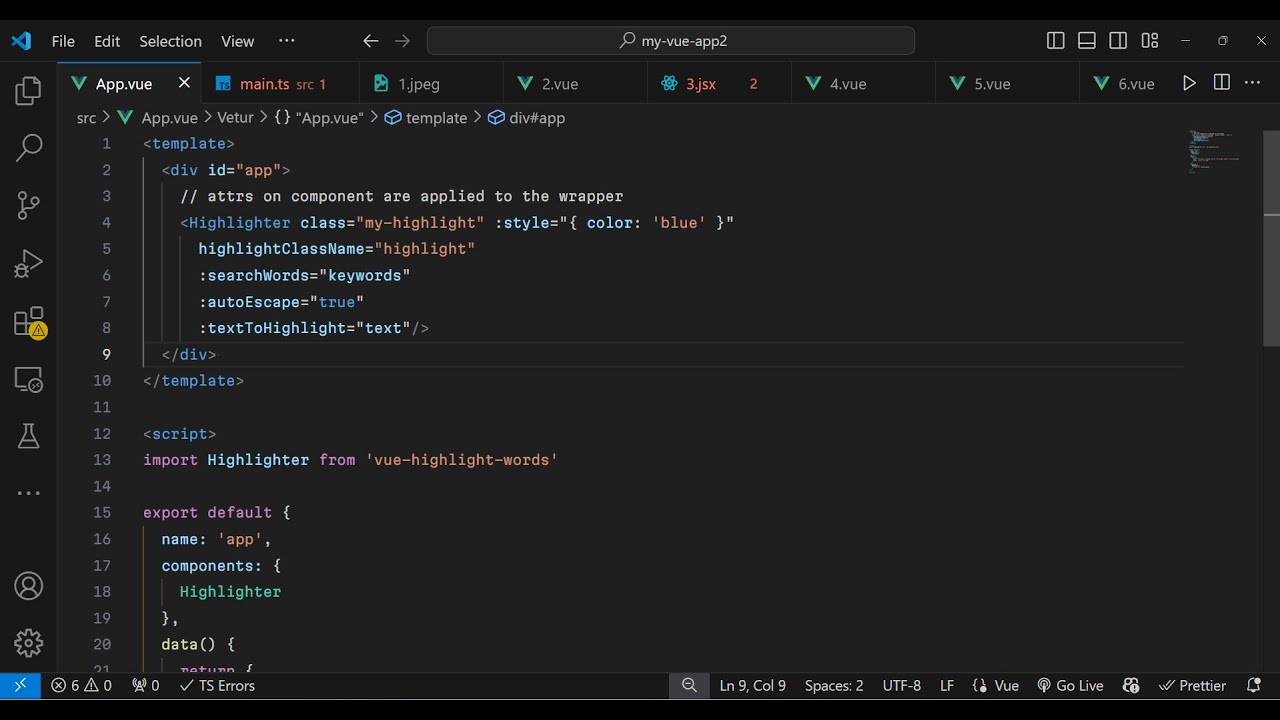The height and width of the screenshot is (720, 1280).
Task: Open the Selection menu
Action: click(170, 41)
